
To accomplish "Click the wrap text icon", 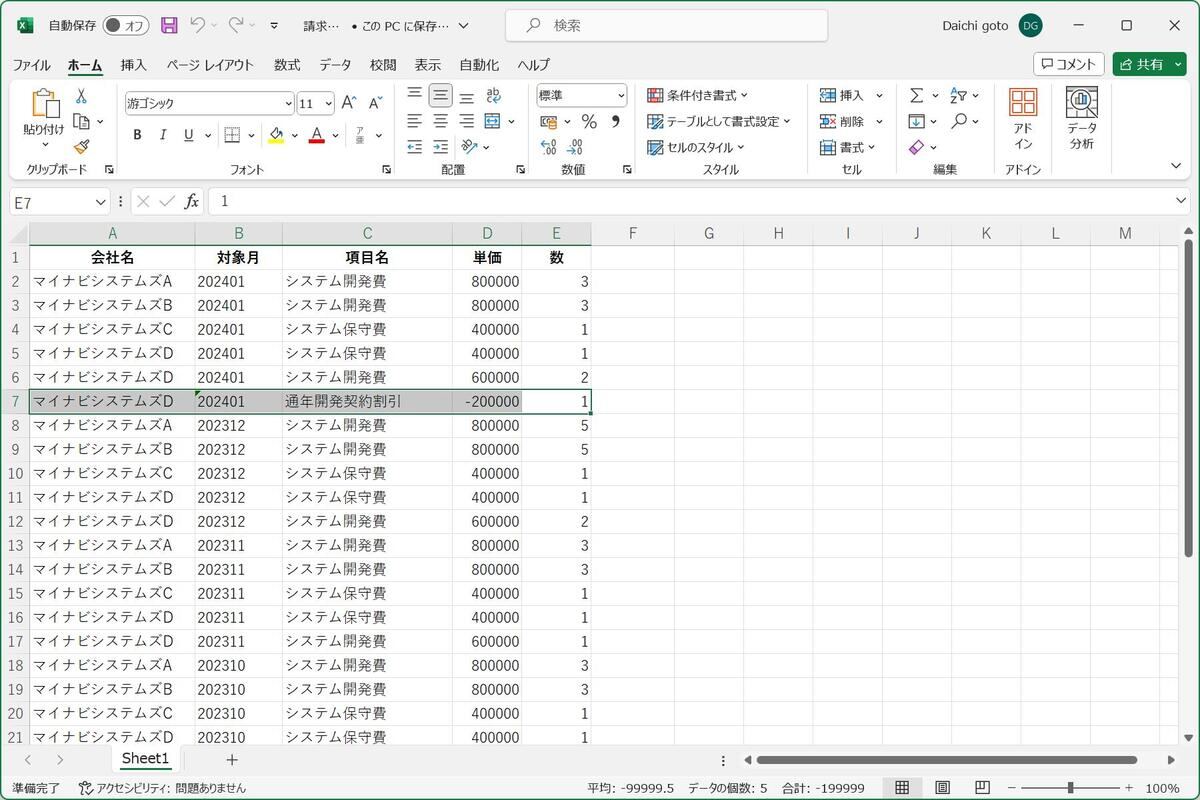I will tap(493, 96).
